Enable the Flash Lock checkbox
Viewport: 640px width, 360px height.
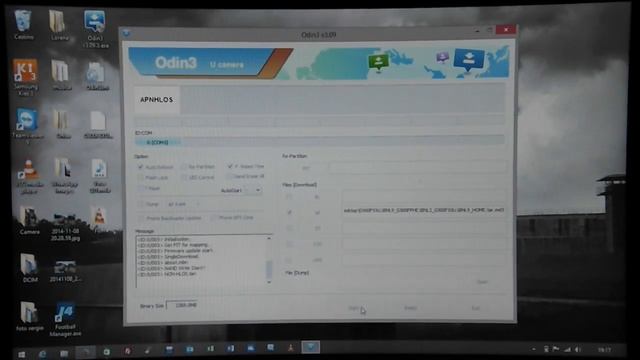pos(140,178)
